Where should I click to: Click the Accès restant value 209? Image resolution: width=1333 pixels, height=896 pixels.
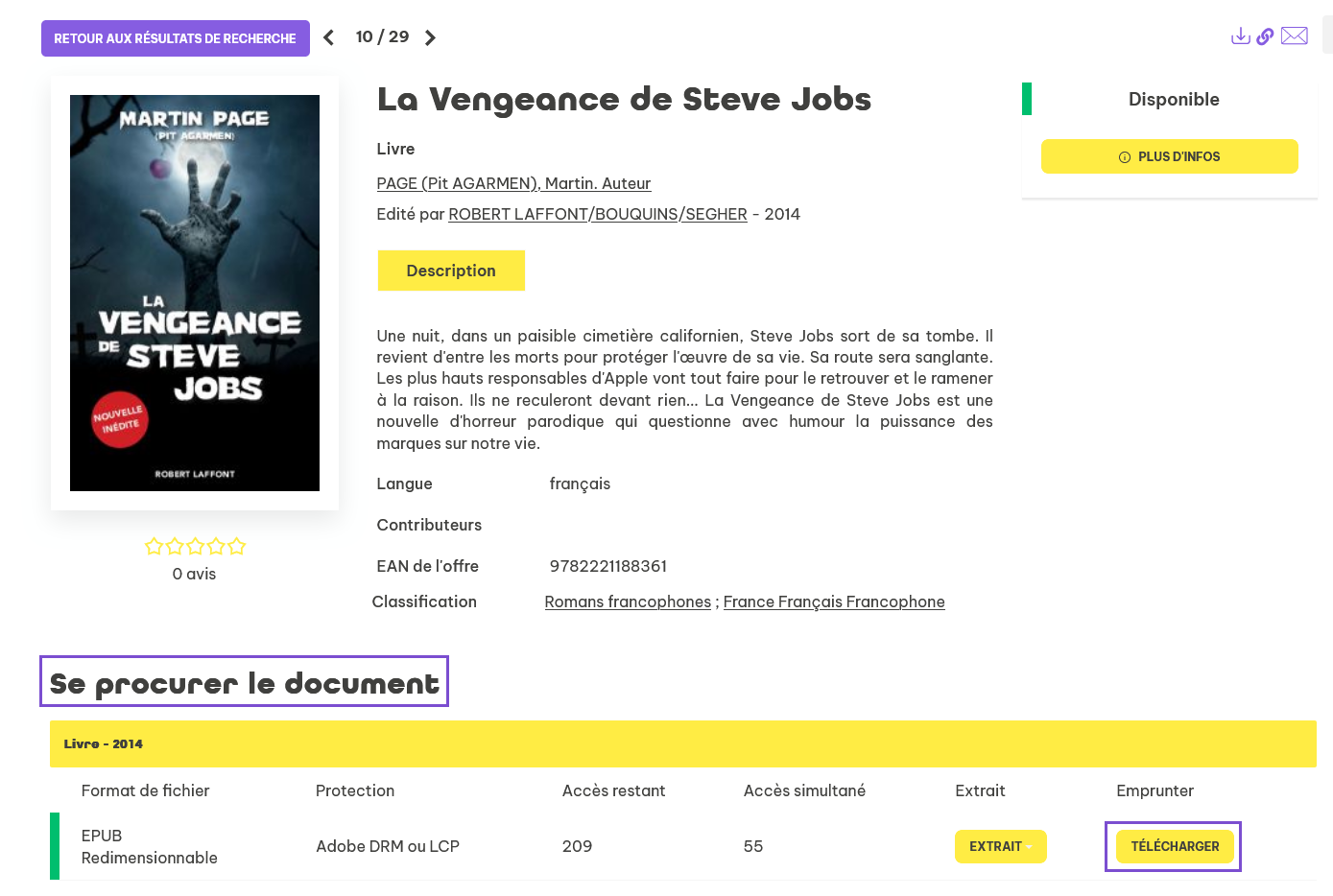click(x=577, y=846)
